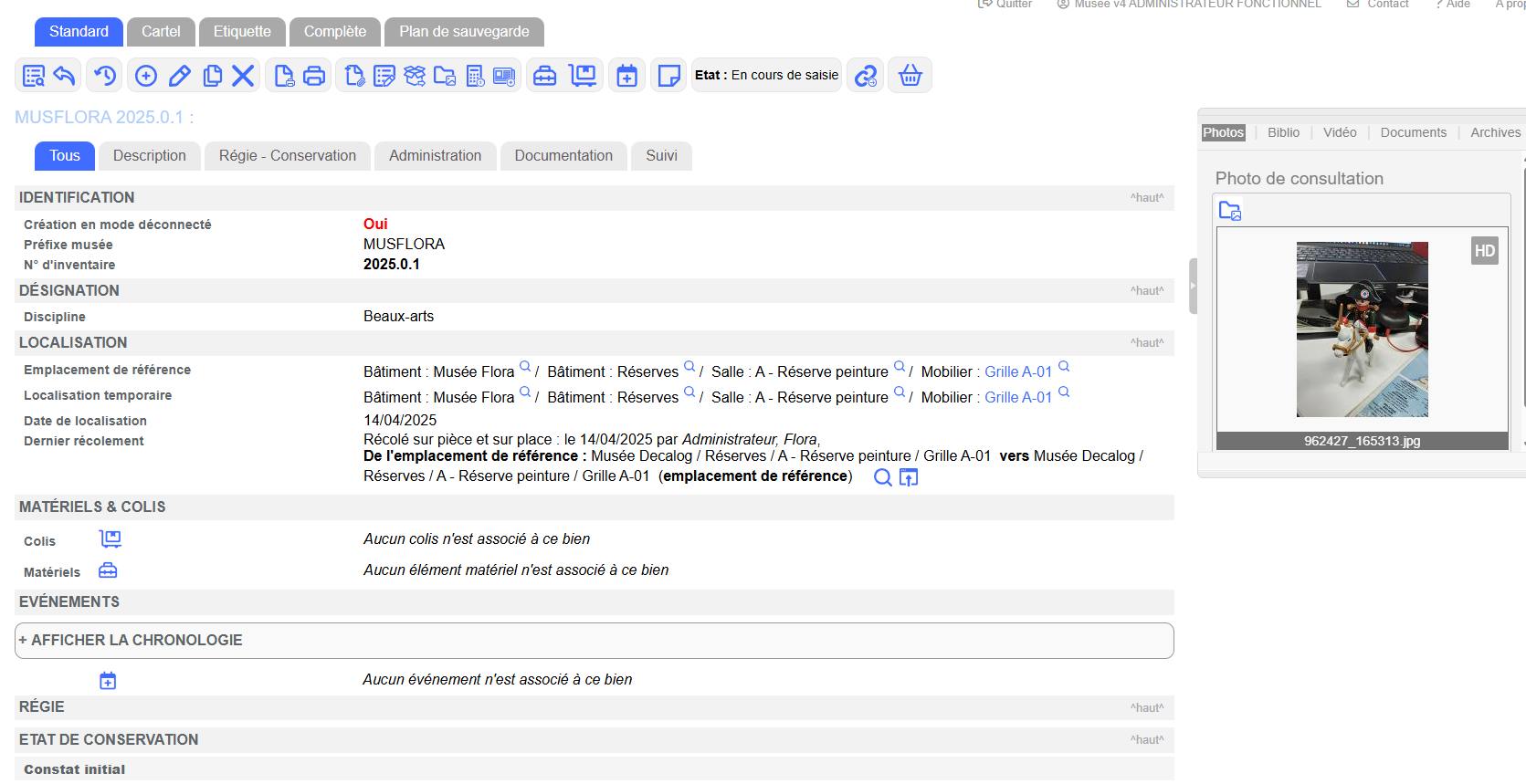1526x784 pixels.
Task: Open the Grille A-01 link in Emplacement de référence
Action: point(1017,372)
